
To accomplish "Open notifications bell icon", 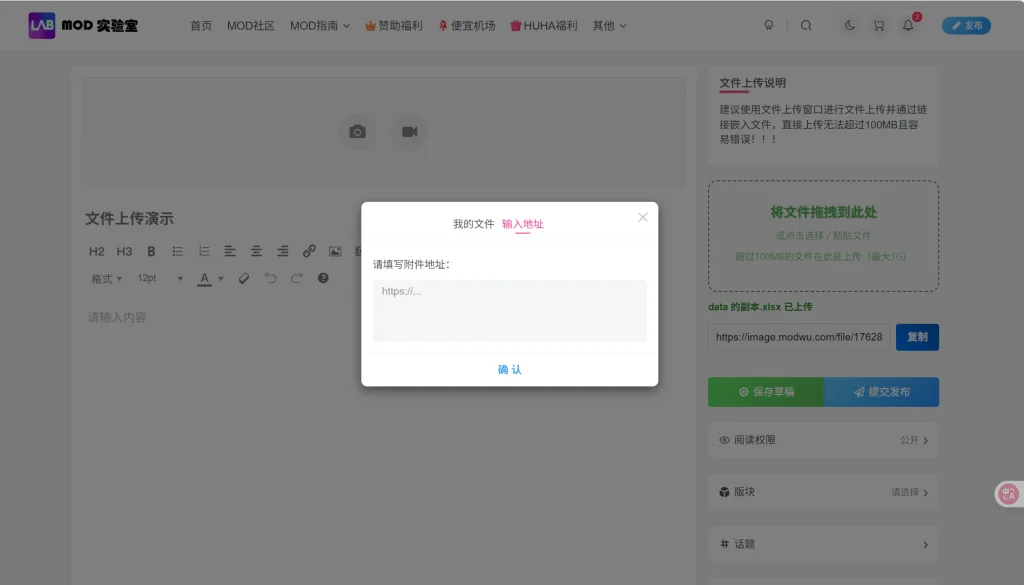I will [x=908, y=26].
